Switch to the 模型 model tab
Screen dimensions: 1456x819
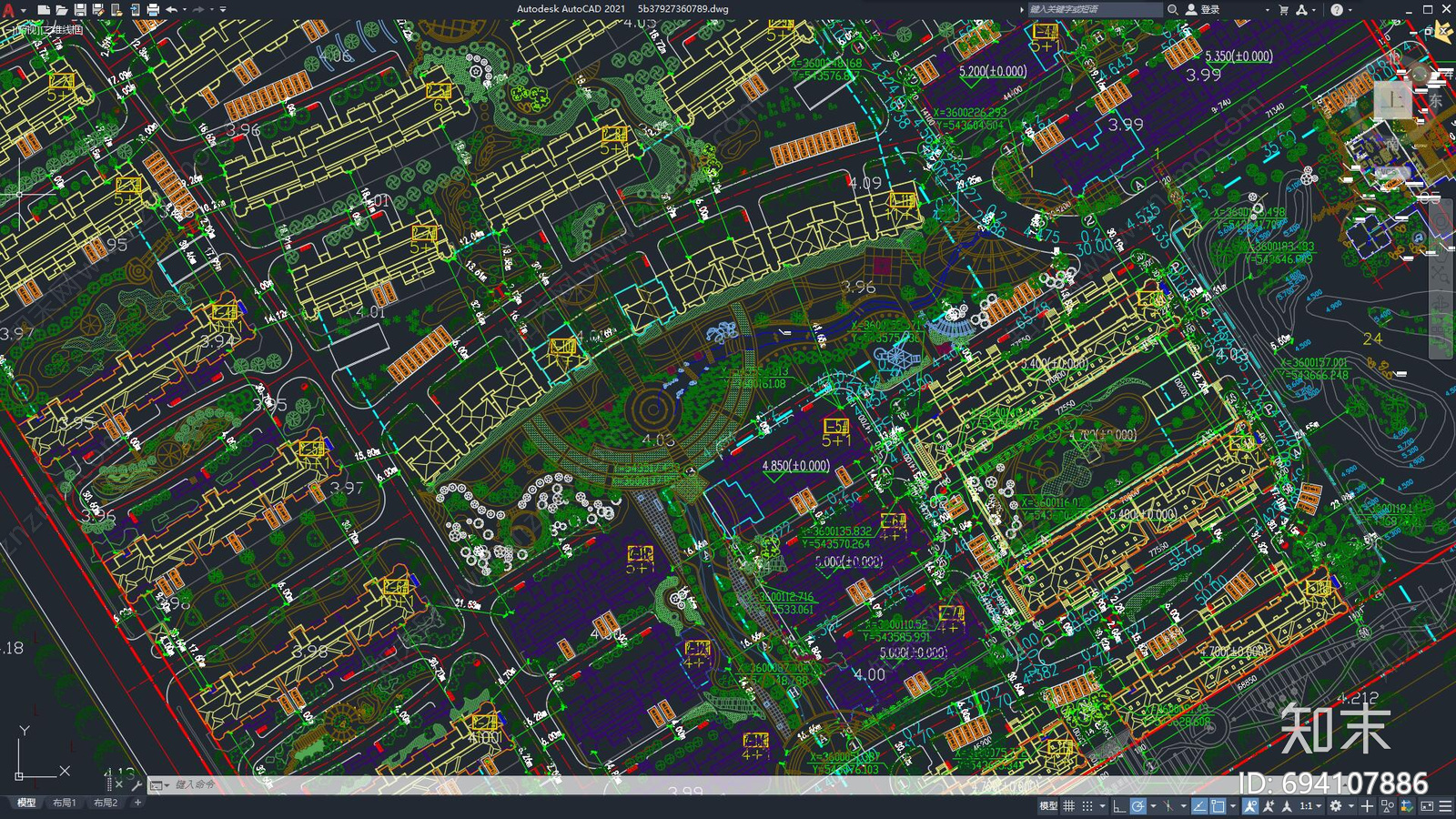coord(26,803)
